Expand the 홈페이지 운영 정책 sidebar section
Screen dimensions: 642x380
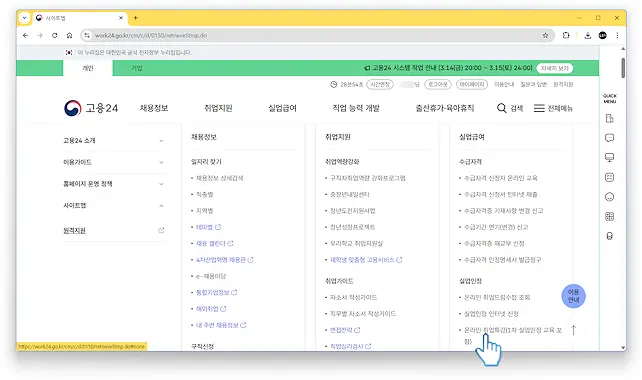[x=113, y=184]
